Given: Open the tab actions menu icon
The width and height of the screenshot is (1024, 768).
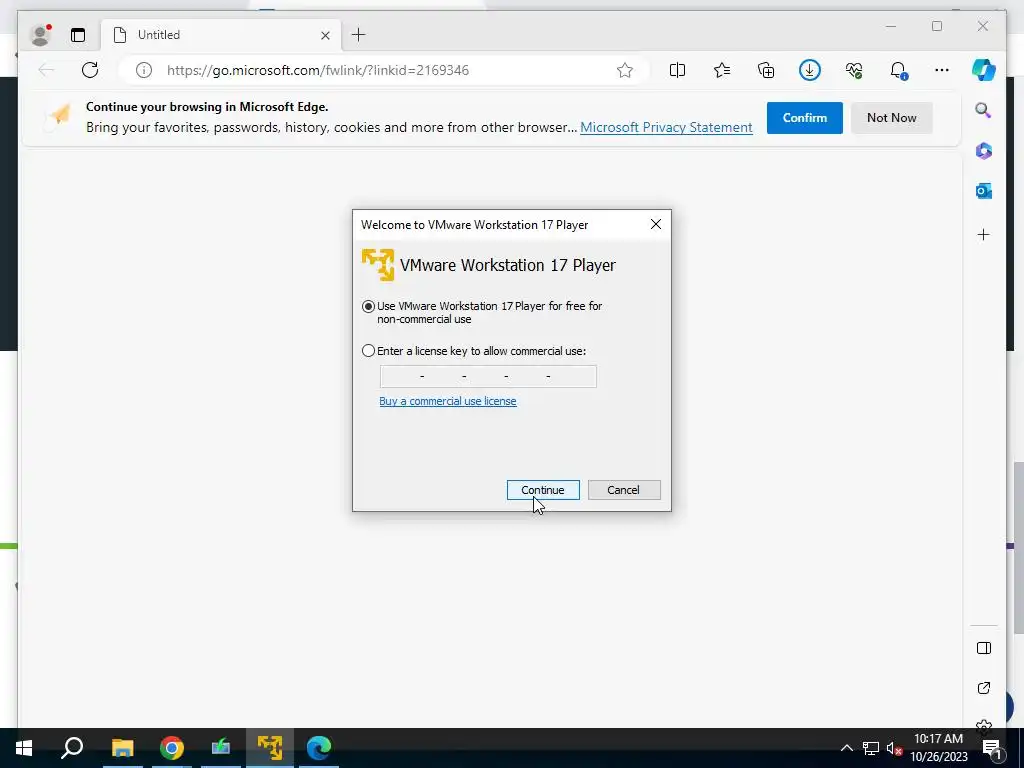Looking at the screenshot, I should (78, 35).
